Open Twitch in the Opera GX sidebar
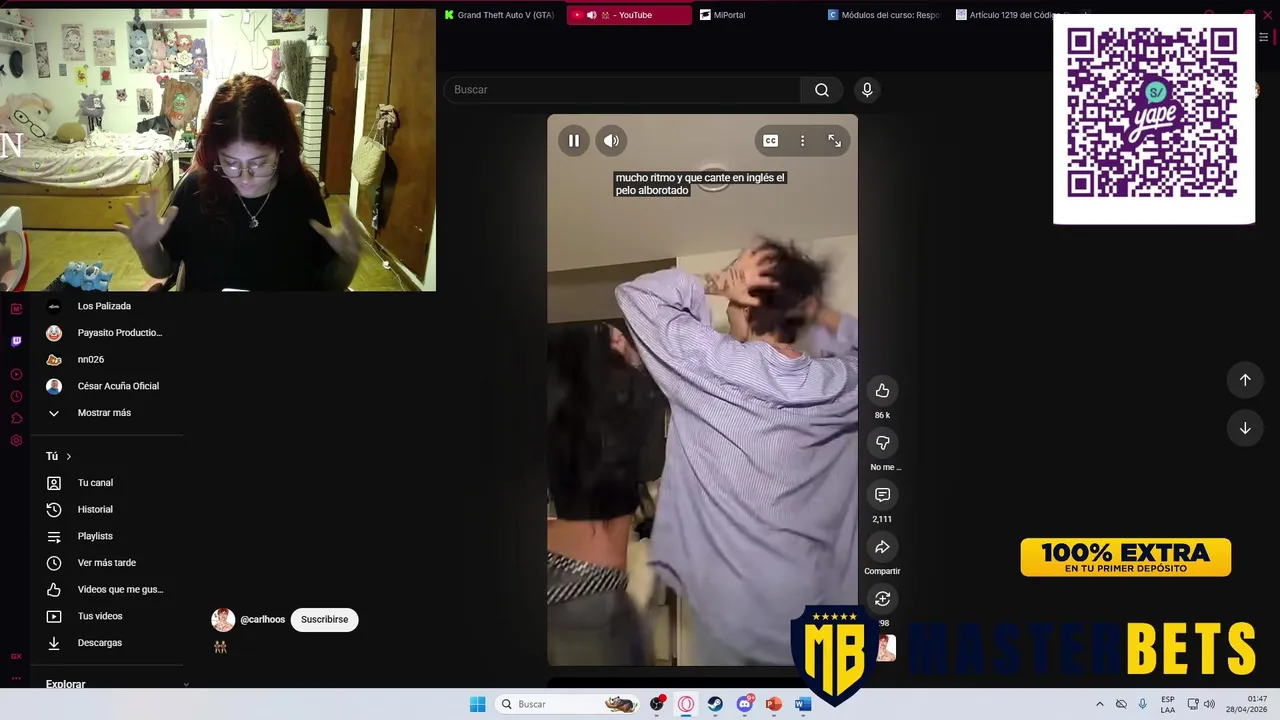Image resolution: width=1280 pixels, height=720 pixels. pos(16,341)
